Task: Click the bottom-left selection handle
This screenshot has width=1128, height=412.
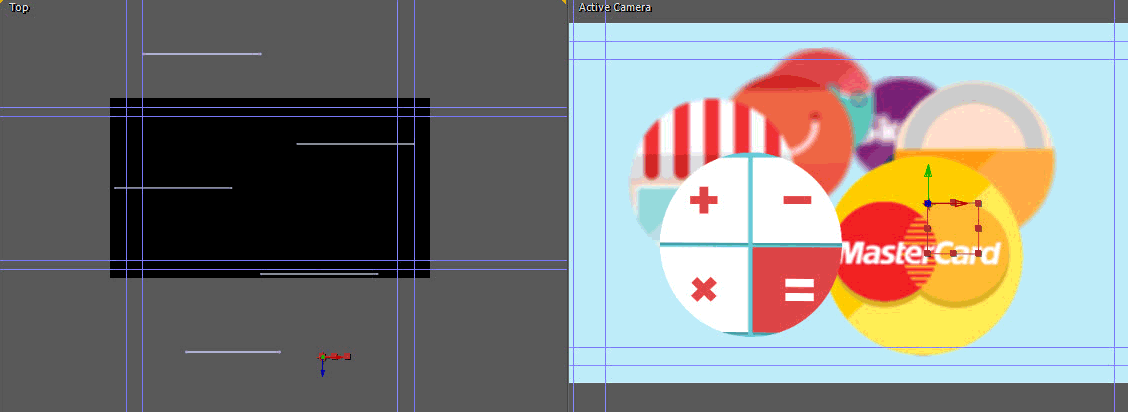Action: (928, 253)
